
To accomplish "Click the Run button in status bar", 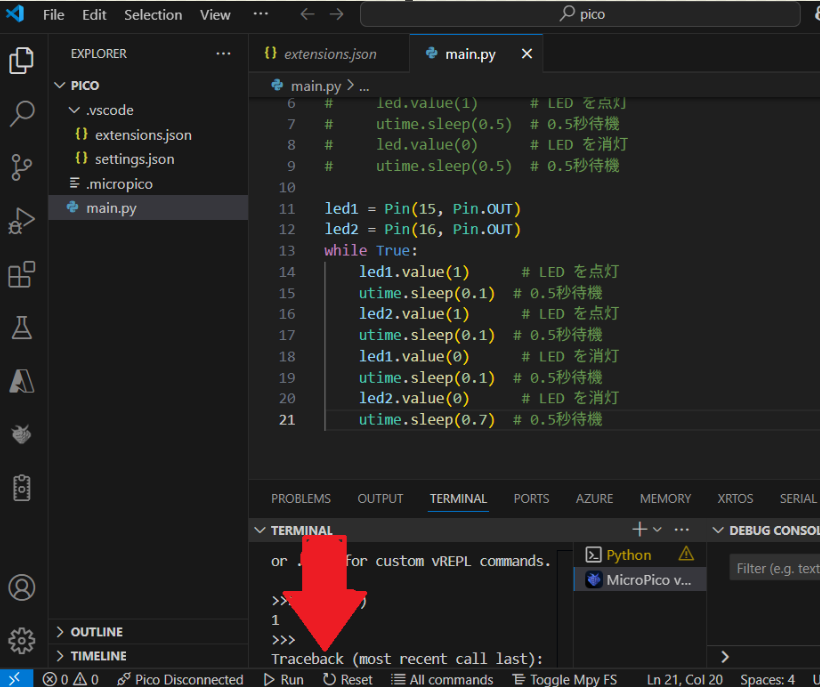I will pos(284,679).
